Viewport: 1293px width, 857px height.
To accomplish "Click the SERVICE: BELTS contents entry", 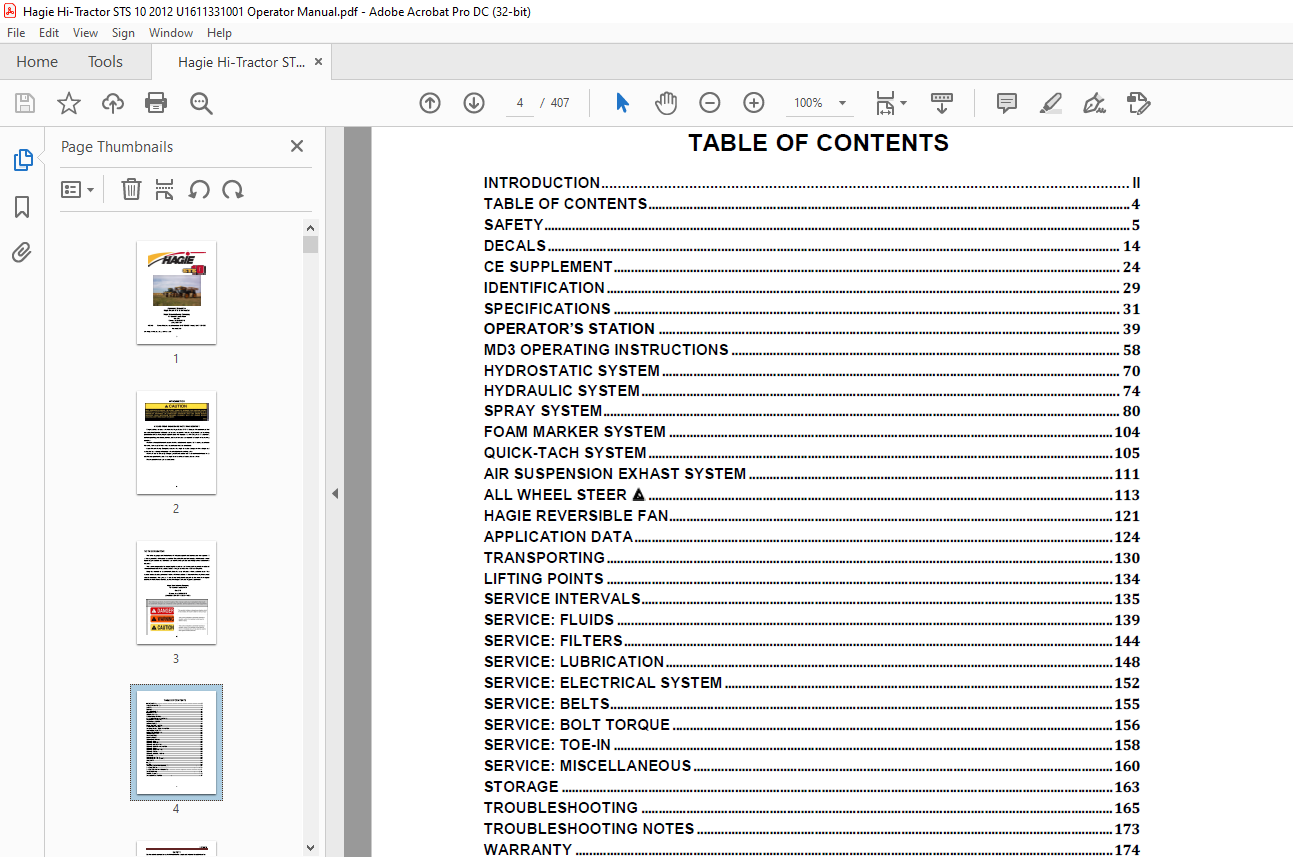I will pos(812,704).
